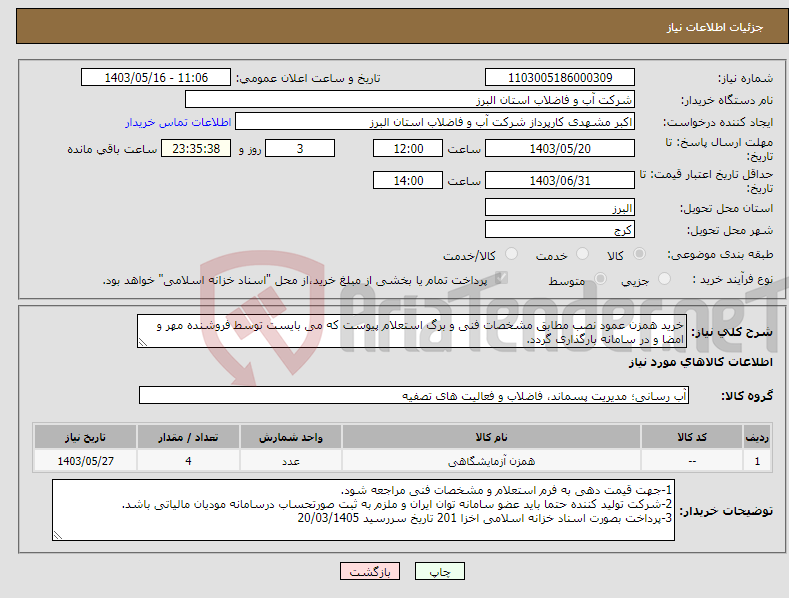The height and width of the screenshot is (598, 789).
Task: Toggle the اسناد خزانه اسلامی payment checkbox
Action: pyautogui.click(x=501, y=278)
